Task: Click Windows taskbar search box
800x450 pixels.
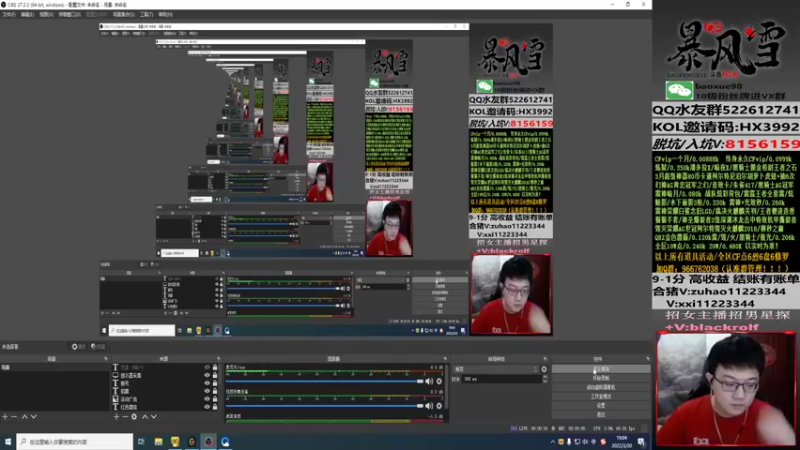Action: [75, 442]
